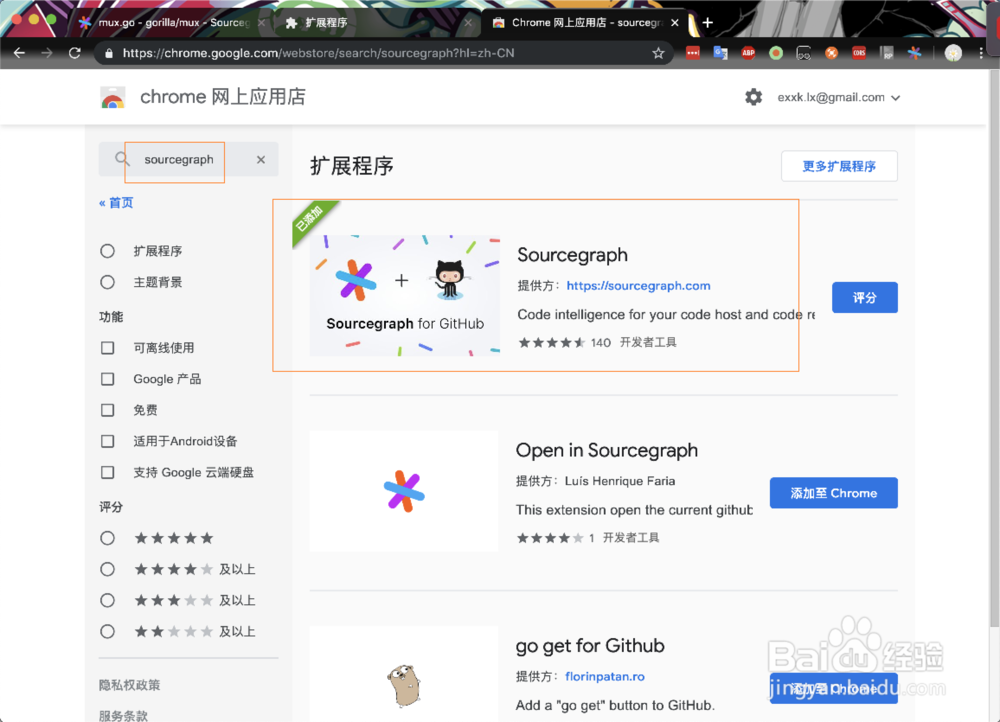Screen dimensions: 1000x722
Task: Open the glasses reader extension icon
Action: pyautogui.click(x=804, y=53)
